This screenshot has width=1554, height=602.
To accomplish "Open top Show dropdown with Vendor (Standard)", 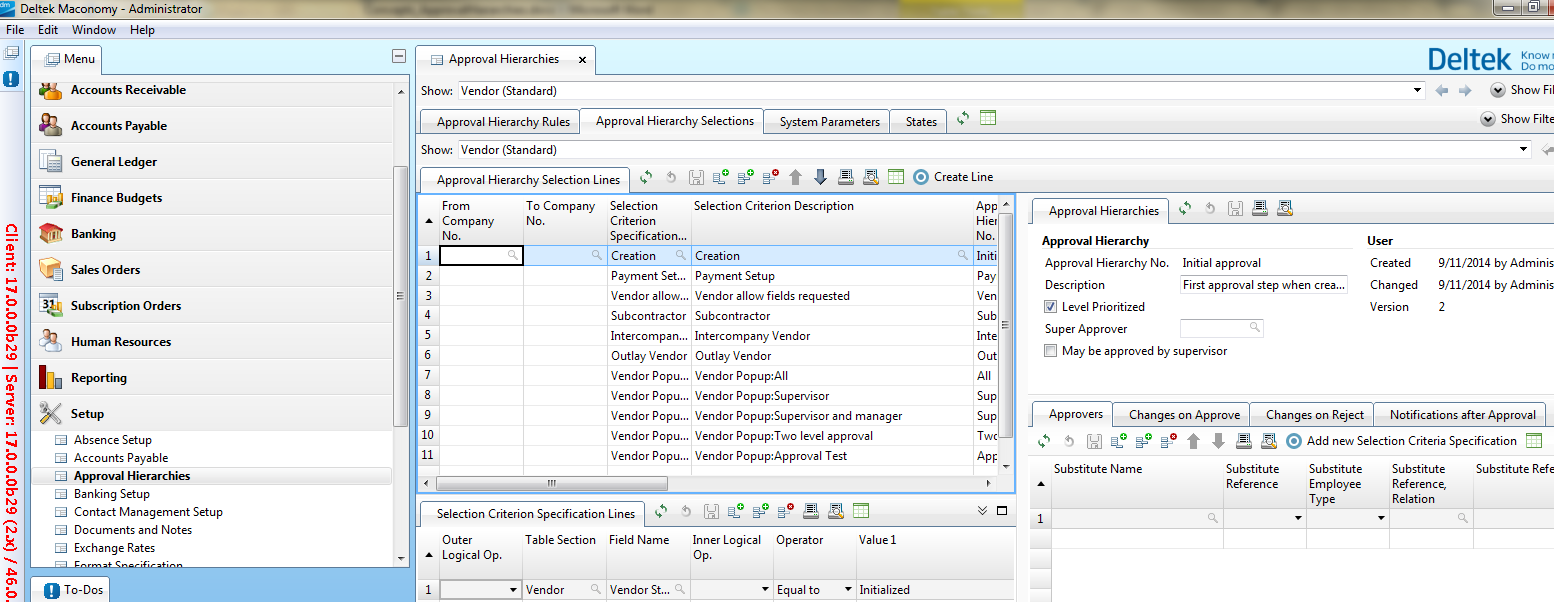I will click(x=1417, y=90).
